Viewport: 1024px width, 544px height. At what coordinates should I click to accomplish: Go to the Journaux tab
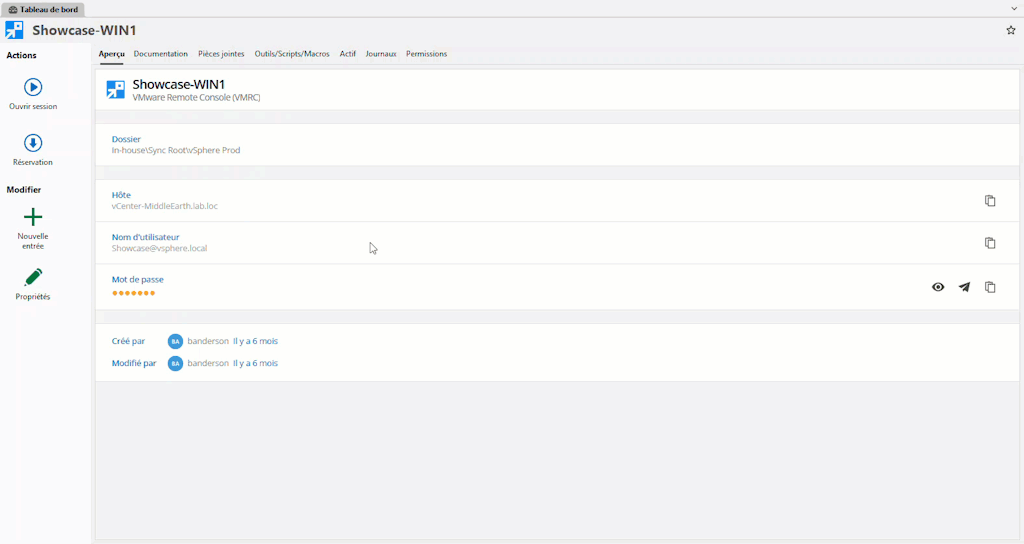381,54
